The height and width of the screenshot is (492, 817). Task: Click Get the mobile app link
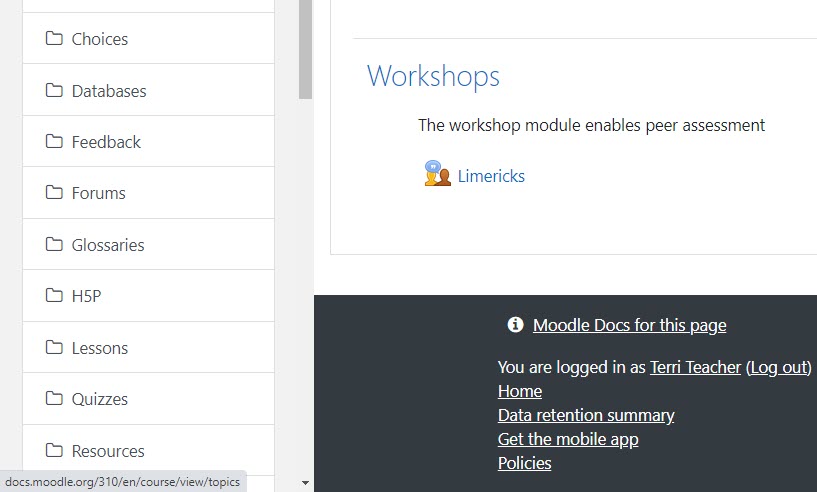(568, 439)
